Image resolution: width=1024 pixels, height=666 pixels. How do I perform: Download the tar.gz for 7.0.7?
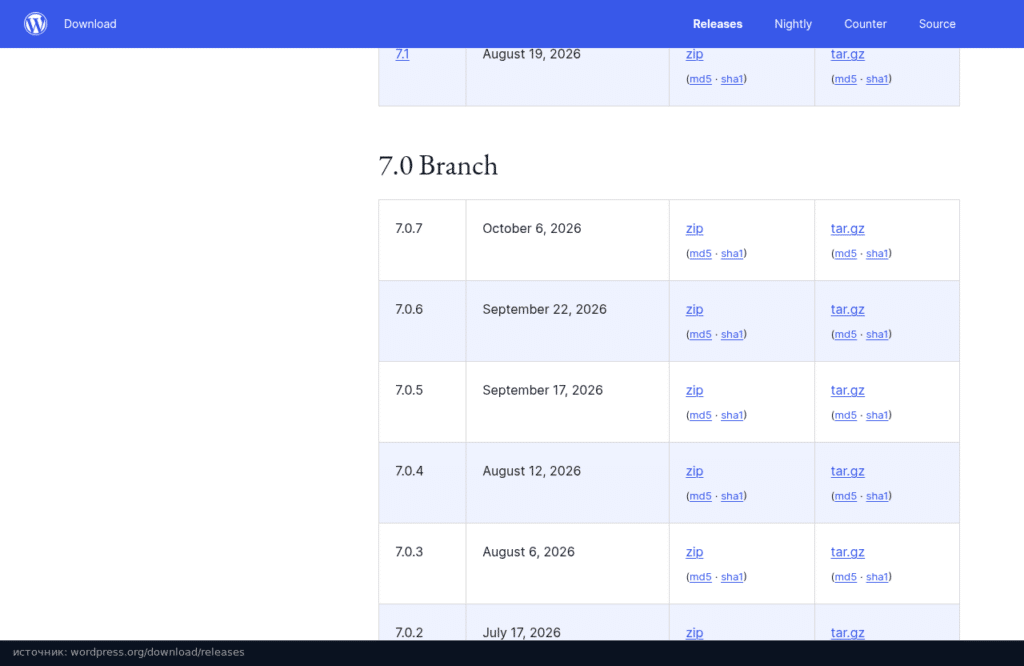848,229
